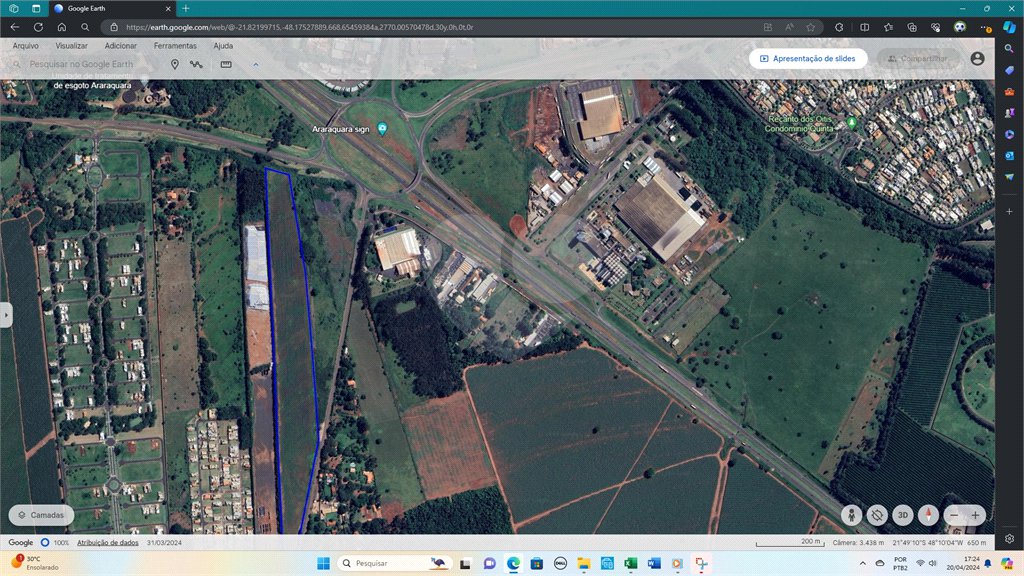
Task: Open sidebar search icon
Action: click(1009, 48)
